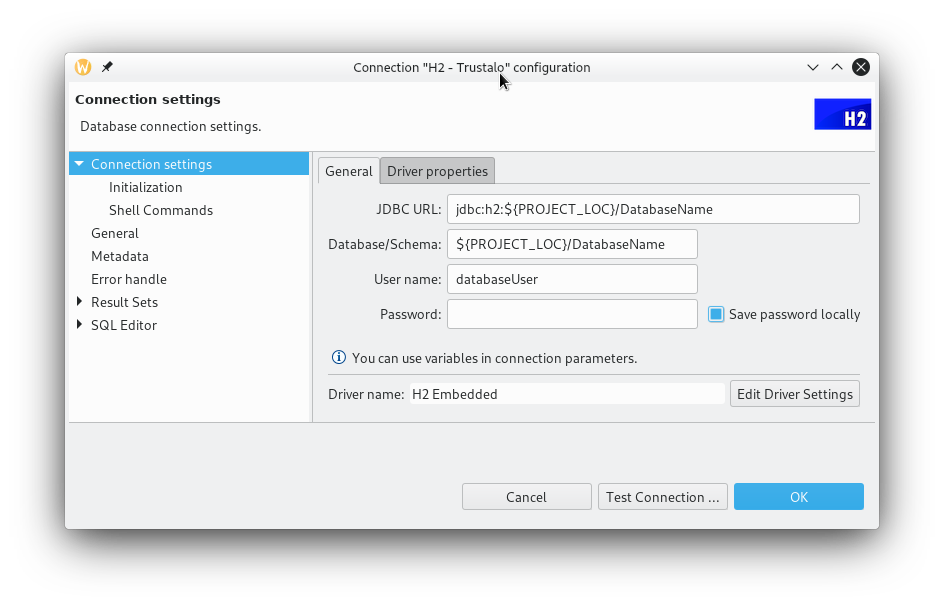Click the H2 database logo
The image size is (944, 606).
(x=842, y=113)
